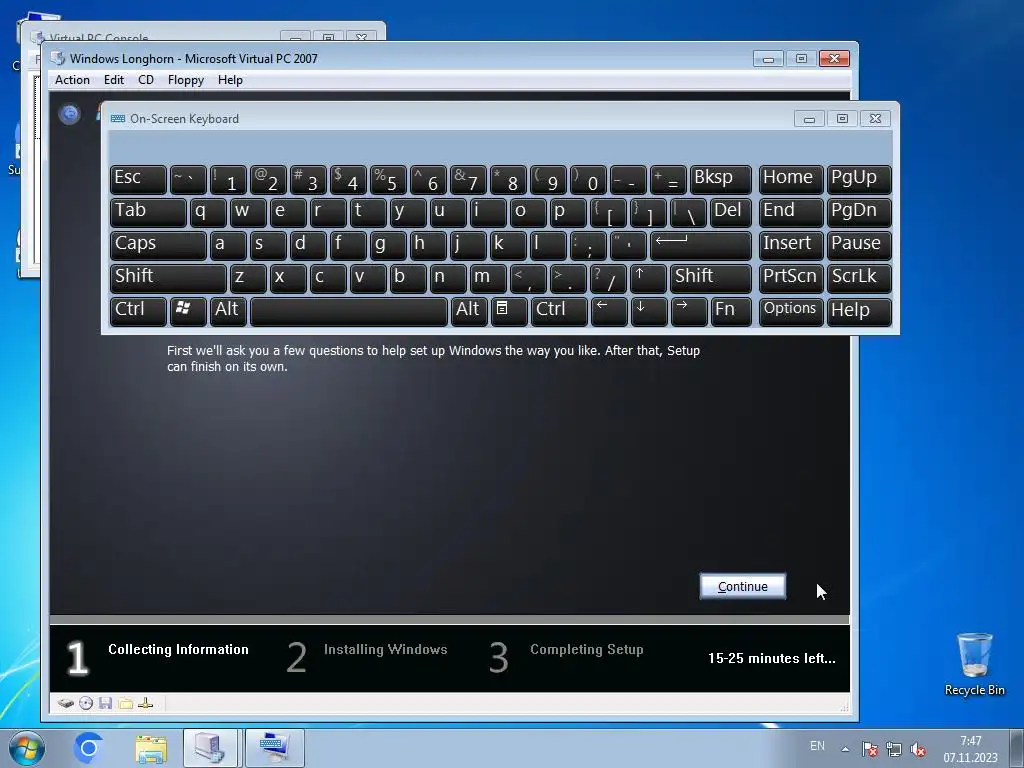Click the network tray icon
The width and height of the screenshot is (1024, 768).
click(893, 749)
